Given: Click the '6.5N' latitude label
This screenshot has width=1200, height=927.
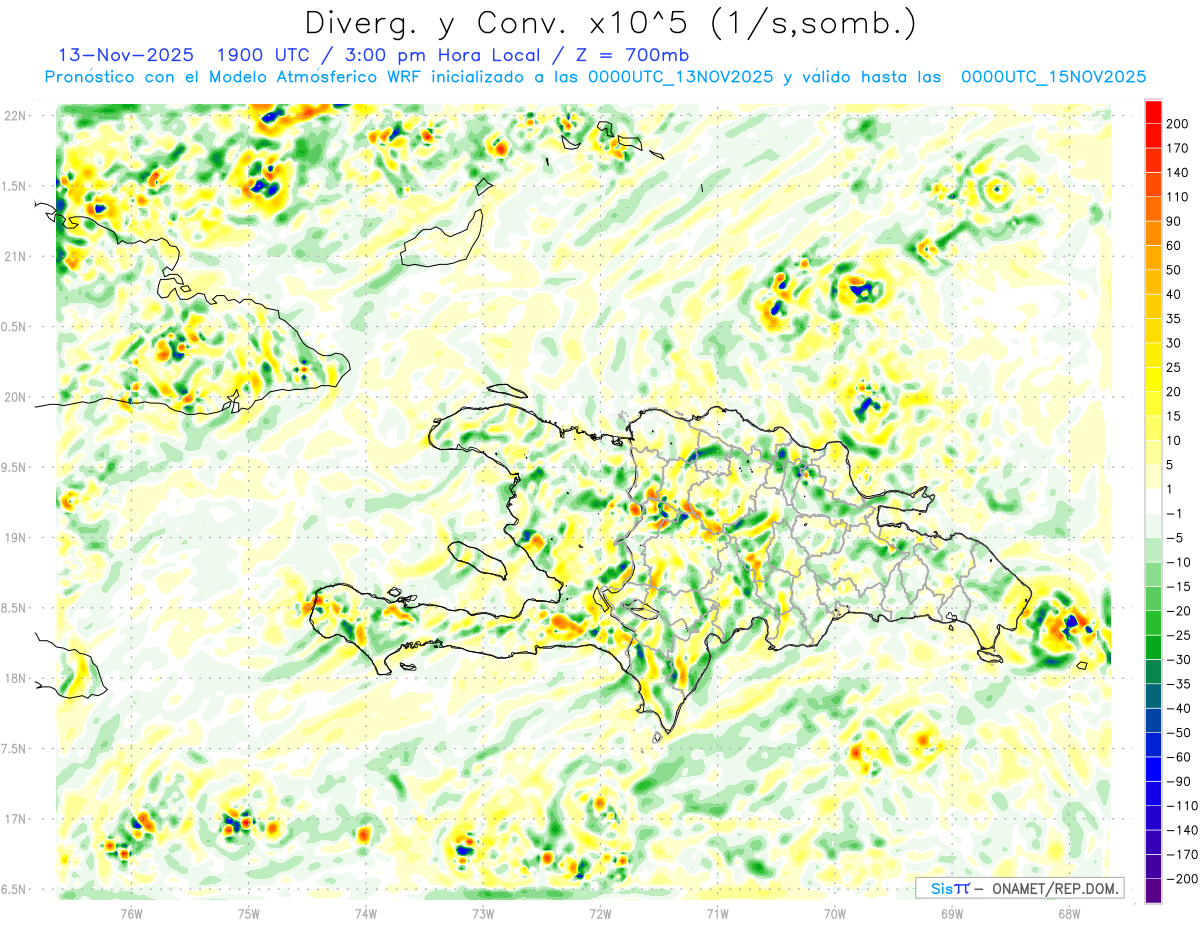Looking at the screenshot, I should pos(14,889).
